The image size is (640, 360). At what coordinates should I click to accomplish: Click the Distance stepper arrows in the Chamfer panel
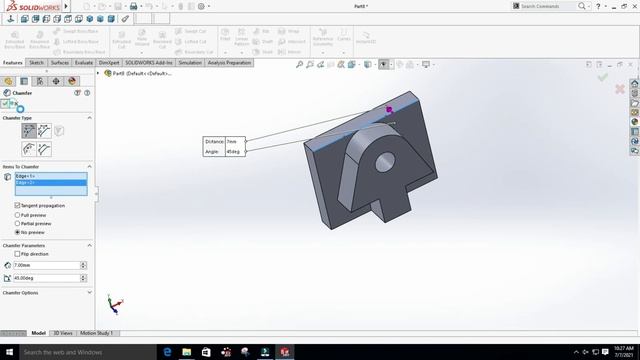pyautogui.click(x=83, y=265)
